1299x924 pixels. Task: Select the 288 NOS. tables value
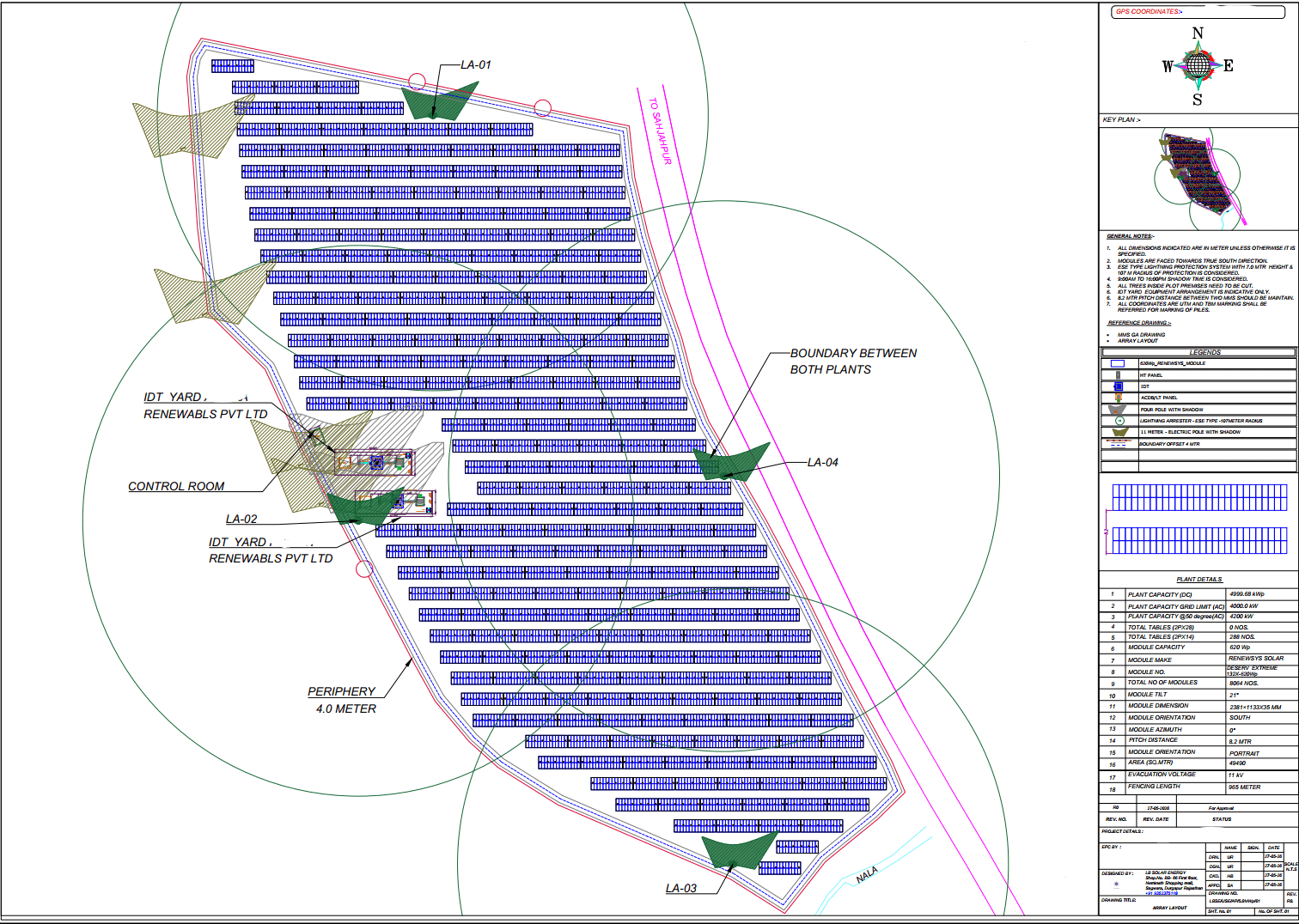pos(1243,637)
